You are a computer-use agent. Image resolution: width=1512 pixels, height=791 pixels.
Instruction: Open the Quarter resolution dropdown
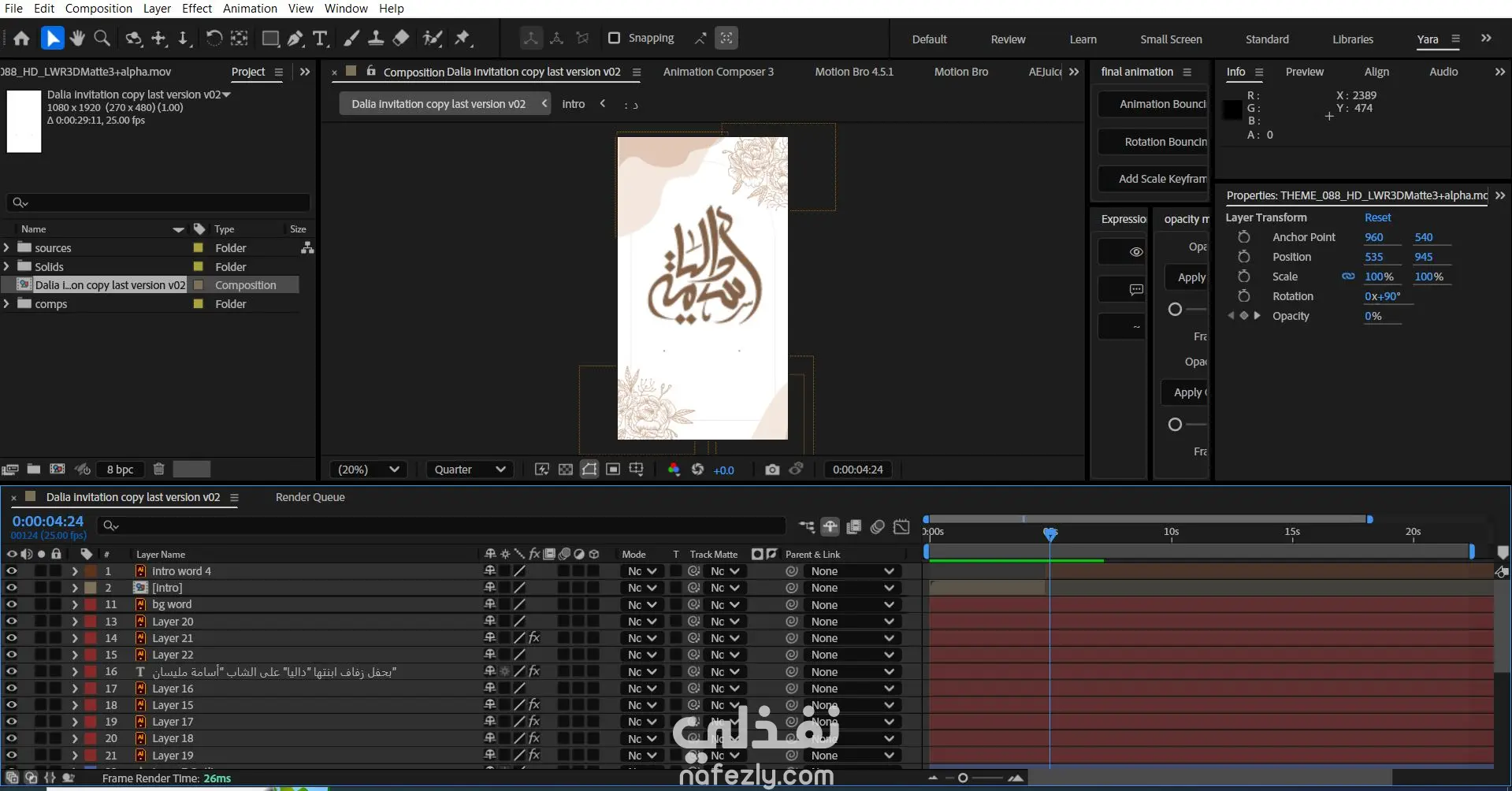pos(470,470)
